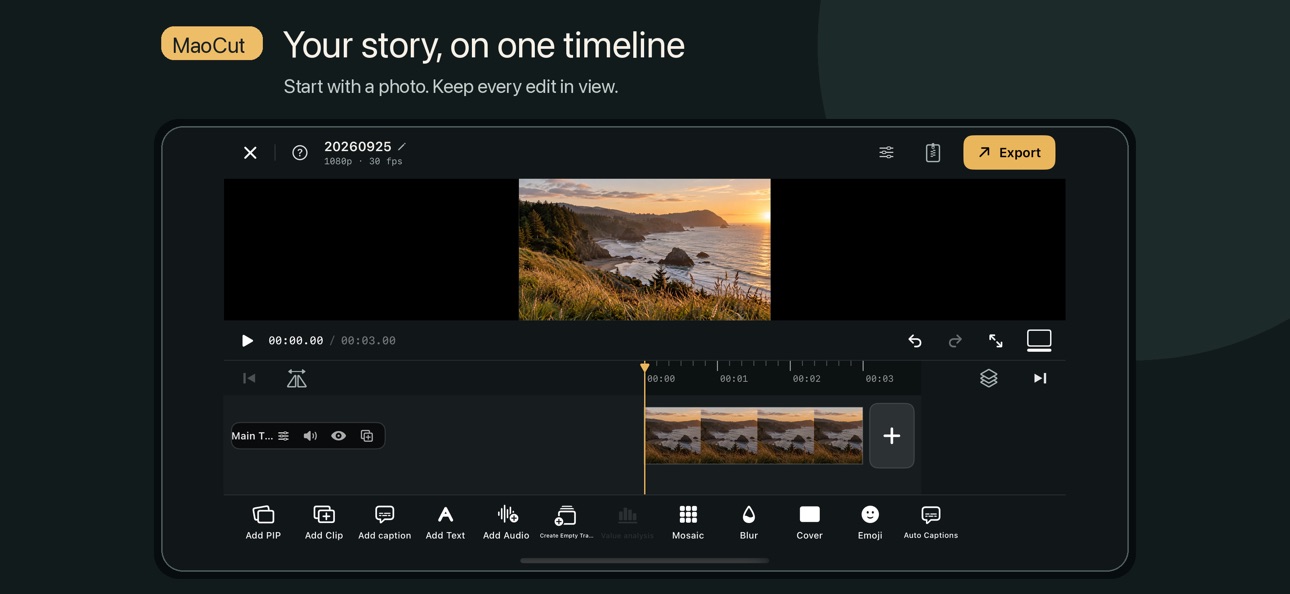This screenshot has width=1290, height=594.
Task: Mute the Main Track audio
Action: click(x=310, y=436)
